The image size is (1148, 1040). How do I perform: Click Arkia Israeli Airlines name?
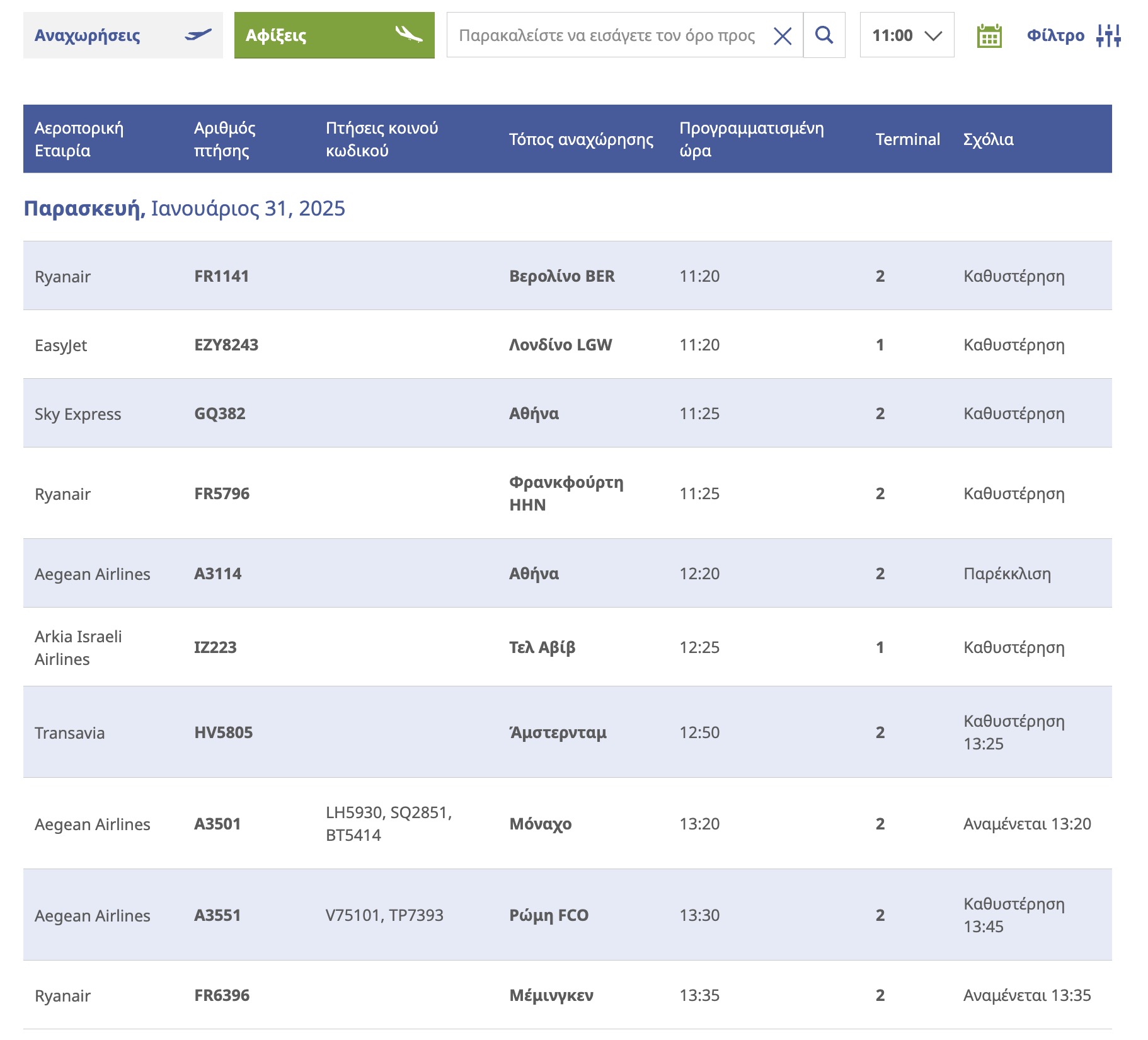[x=79, y=647]
